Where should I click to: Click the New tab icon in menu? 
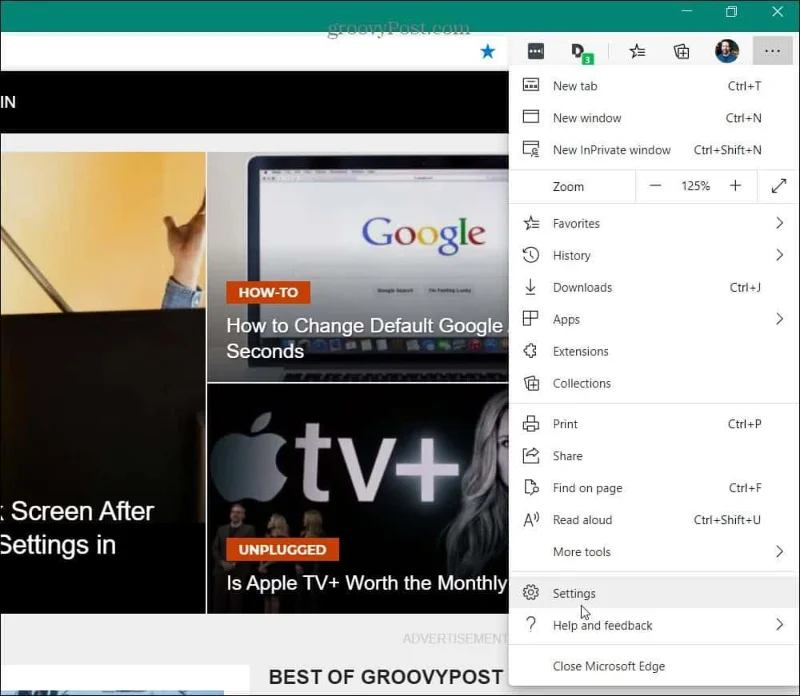[x=531, y=85]
